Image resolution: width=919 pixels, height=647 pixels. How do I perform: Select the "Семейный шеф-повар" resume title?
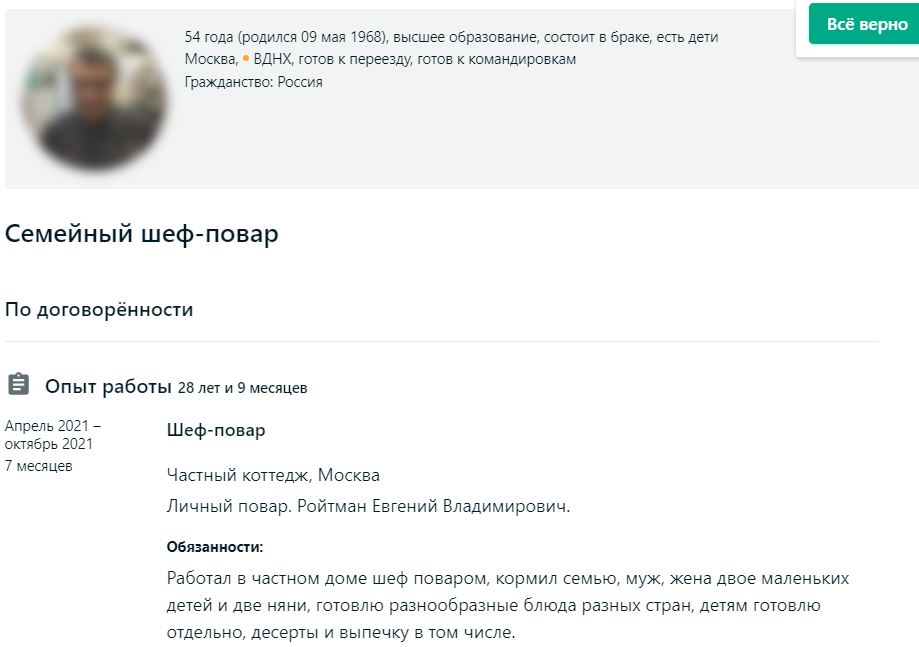click(142, 234)
